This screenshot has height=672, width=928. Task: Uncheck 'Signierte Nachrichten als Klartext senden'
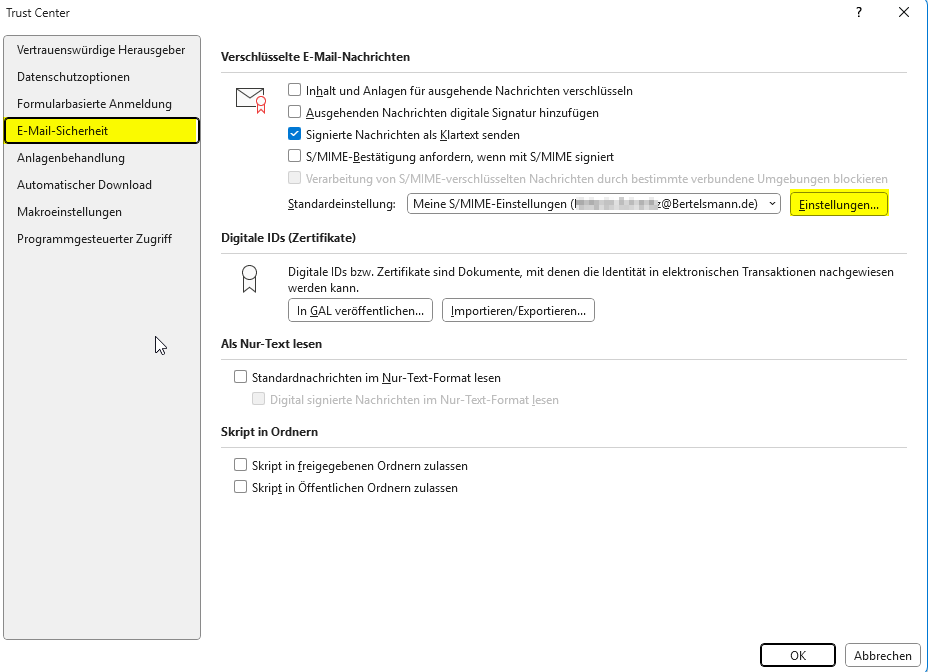(294, 134)
